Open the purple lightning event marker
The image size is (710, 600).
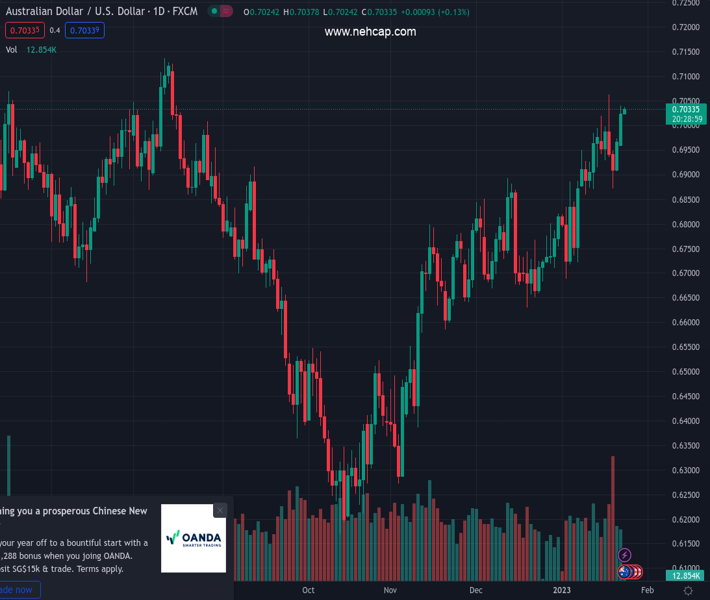coord(625,555)
